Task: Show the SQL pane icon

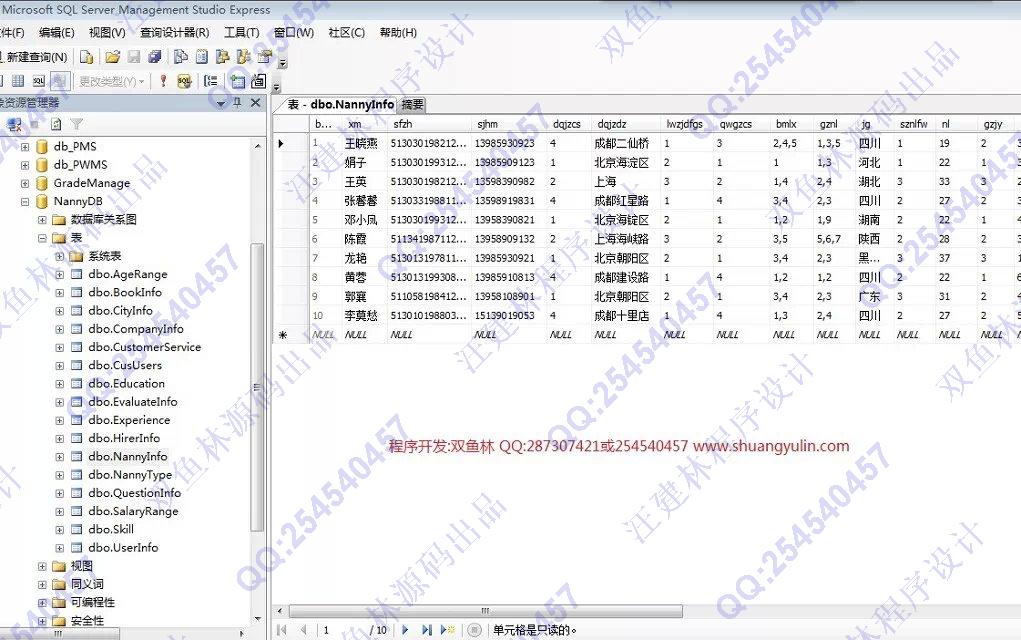Action: click(39, 81)
